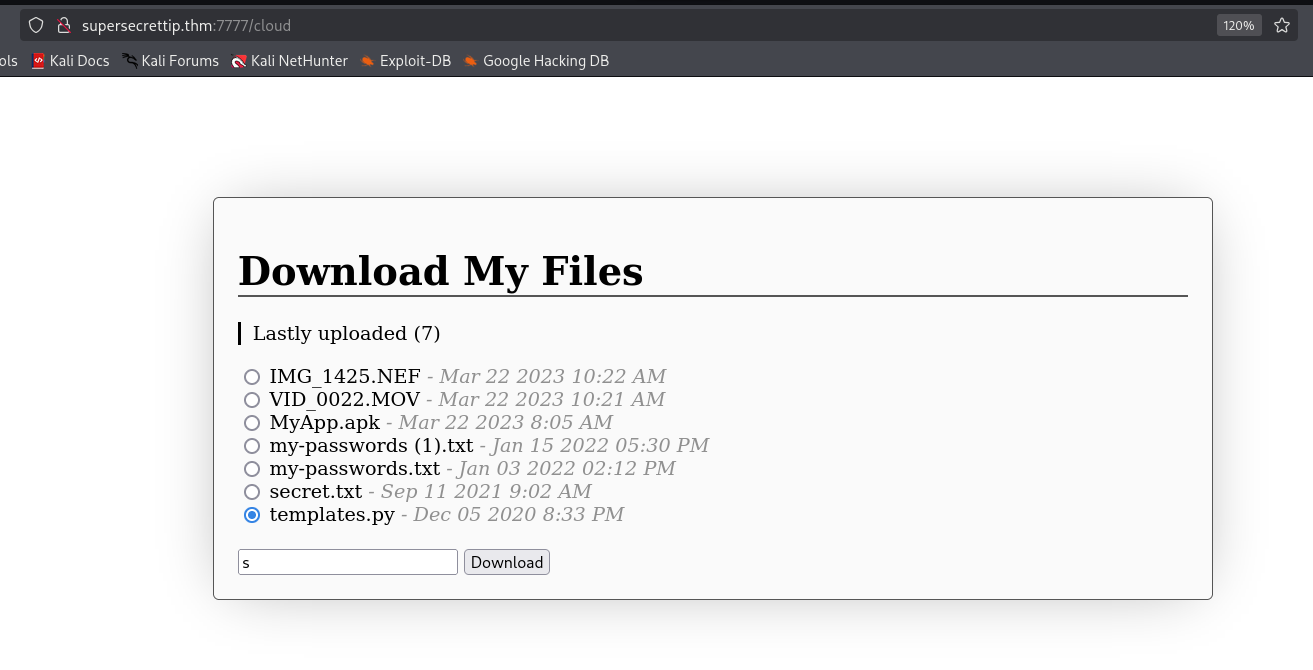
Task: Select the VID_0022.MOV radio button
Action: (252, 400)
